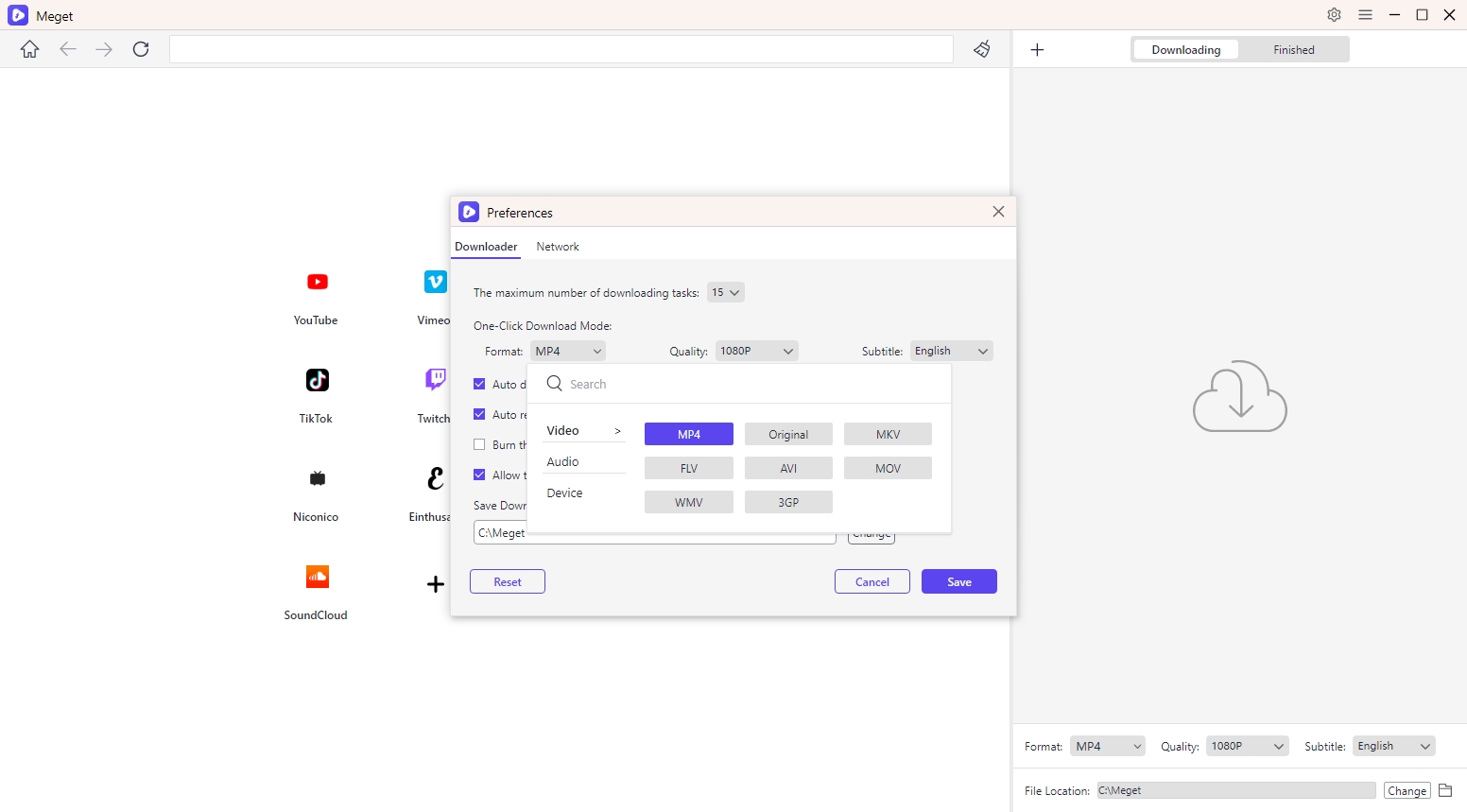Choose the Original format button
The width and height of the screenshot is (1467, 812).
pos(788,434)
